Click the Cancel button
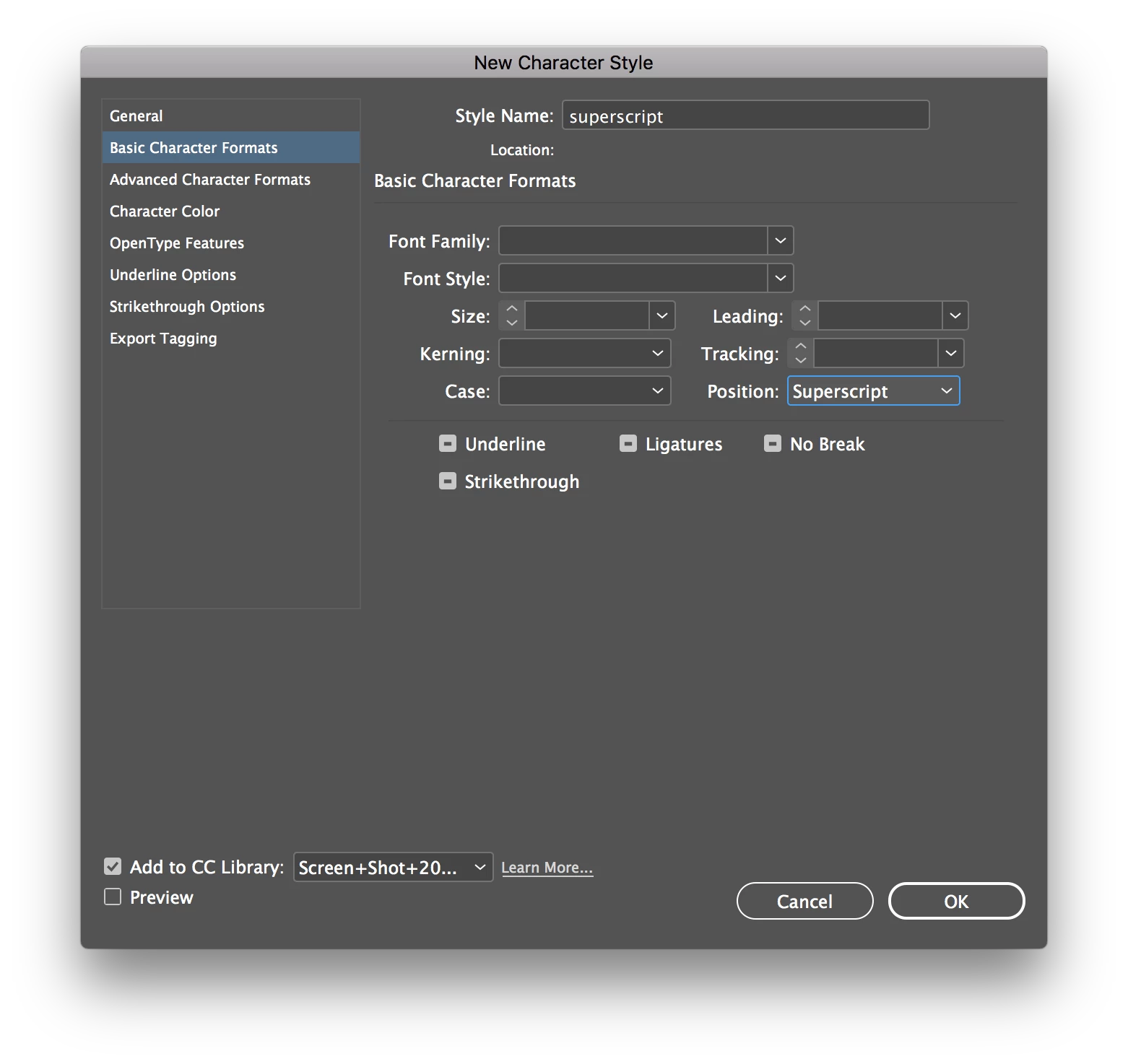1128x1064 pixels. click(x=805, y=901)
